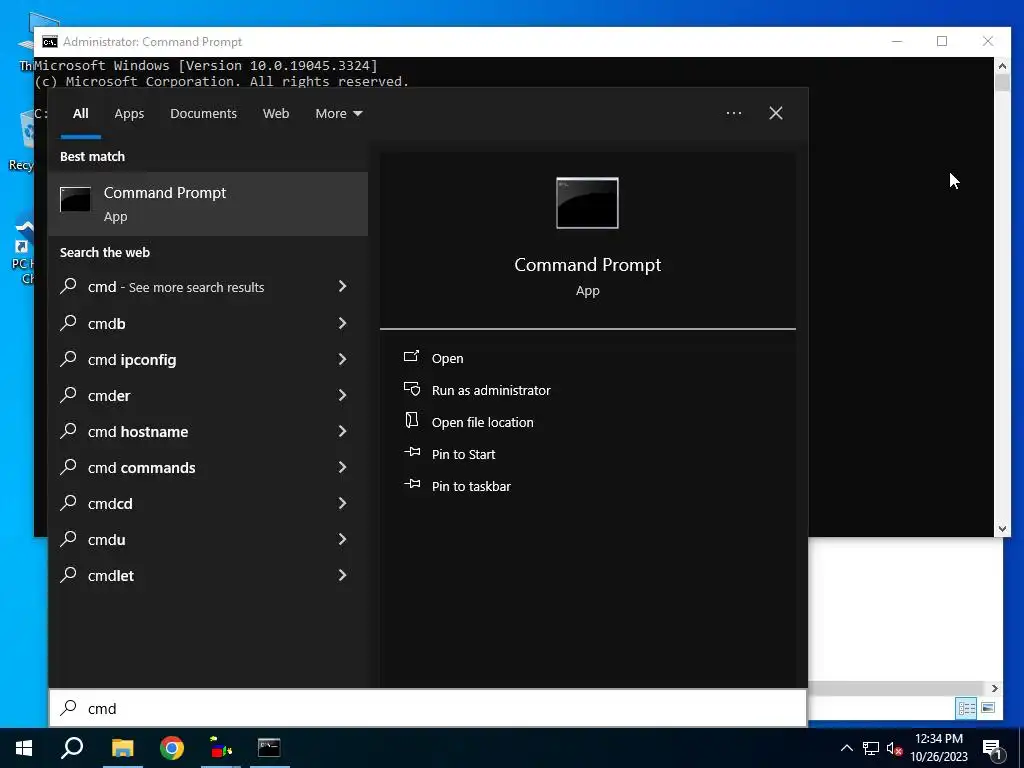The width and height of the screenshot is (1024, 768).
Task: Switch to the Web search tab
Action: 276,114
